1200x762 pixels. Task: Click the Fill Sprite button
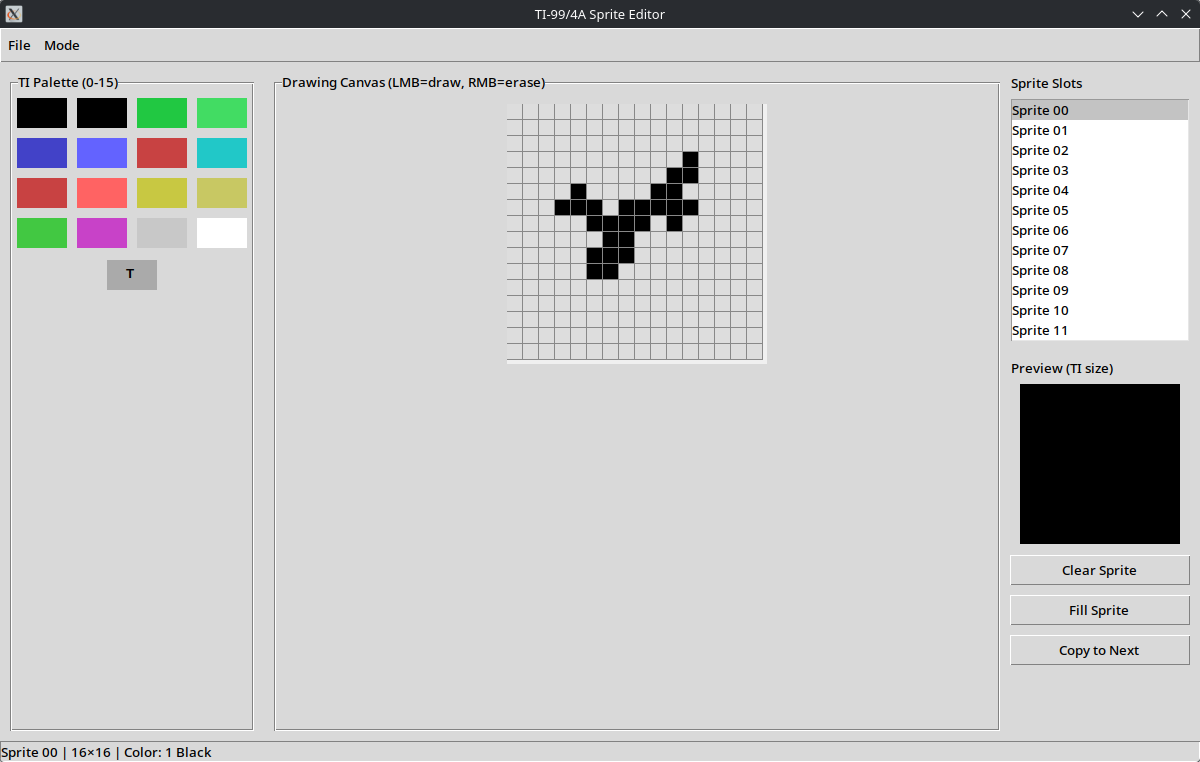[1100, 610]
